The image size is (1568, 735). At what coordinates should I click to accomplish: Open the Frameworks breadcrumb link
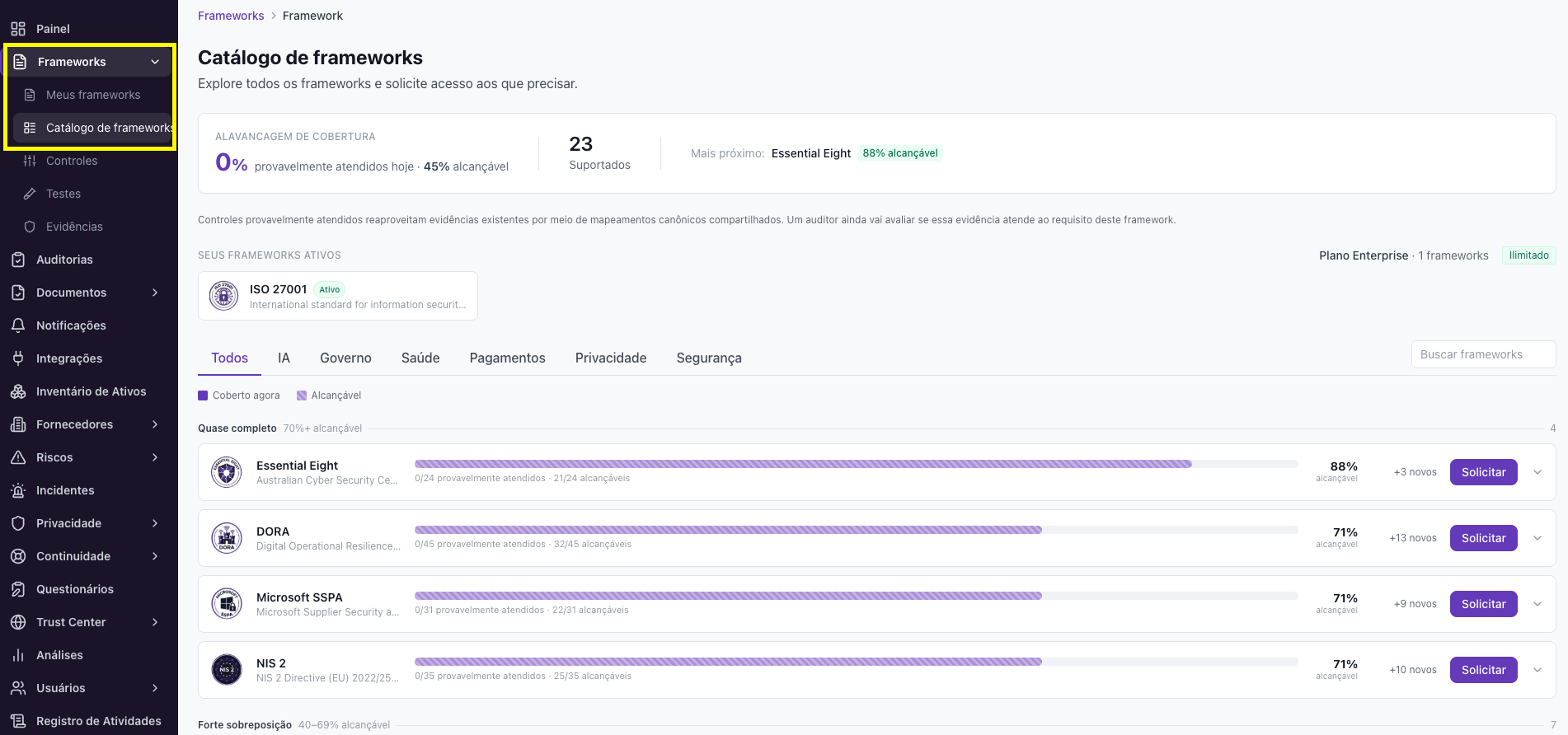point(231,16)
